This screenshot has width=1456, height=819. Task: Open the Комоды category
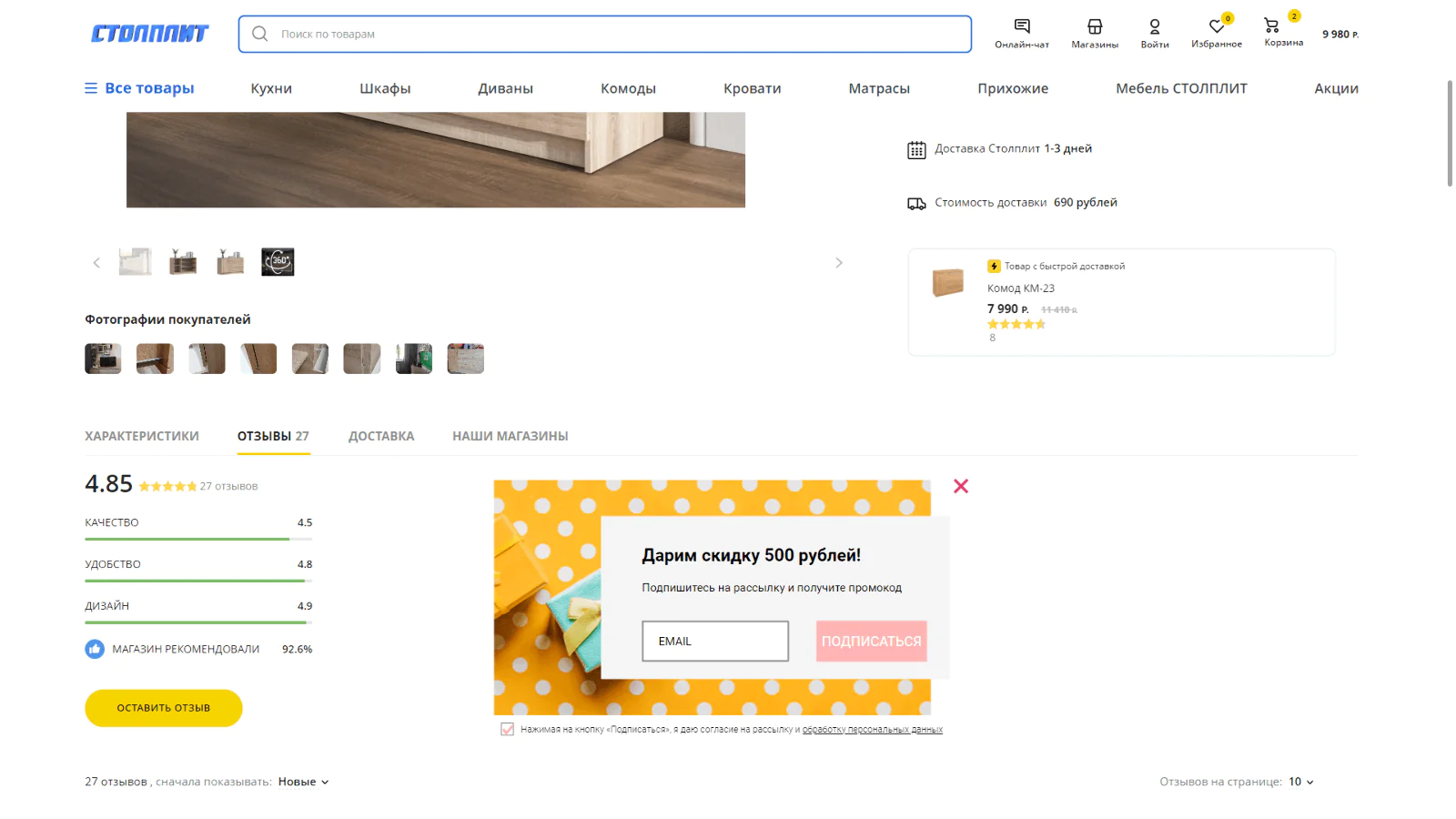click(x=628, y=88)
